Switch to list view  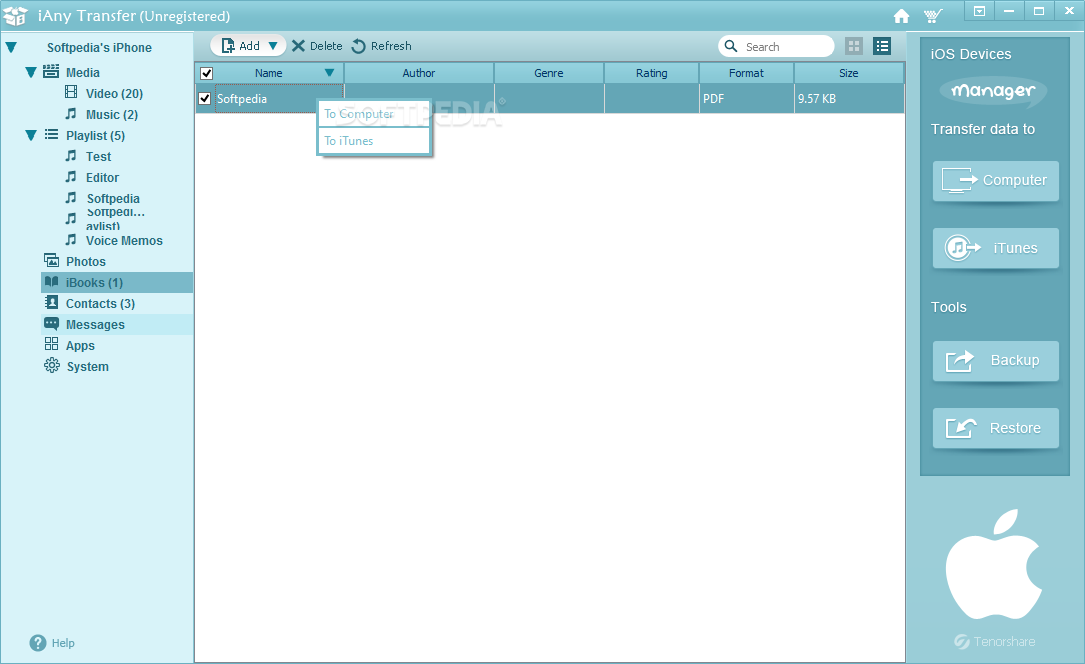click(882, 46)
